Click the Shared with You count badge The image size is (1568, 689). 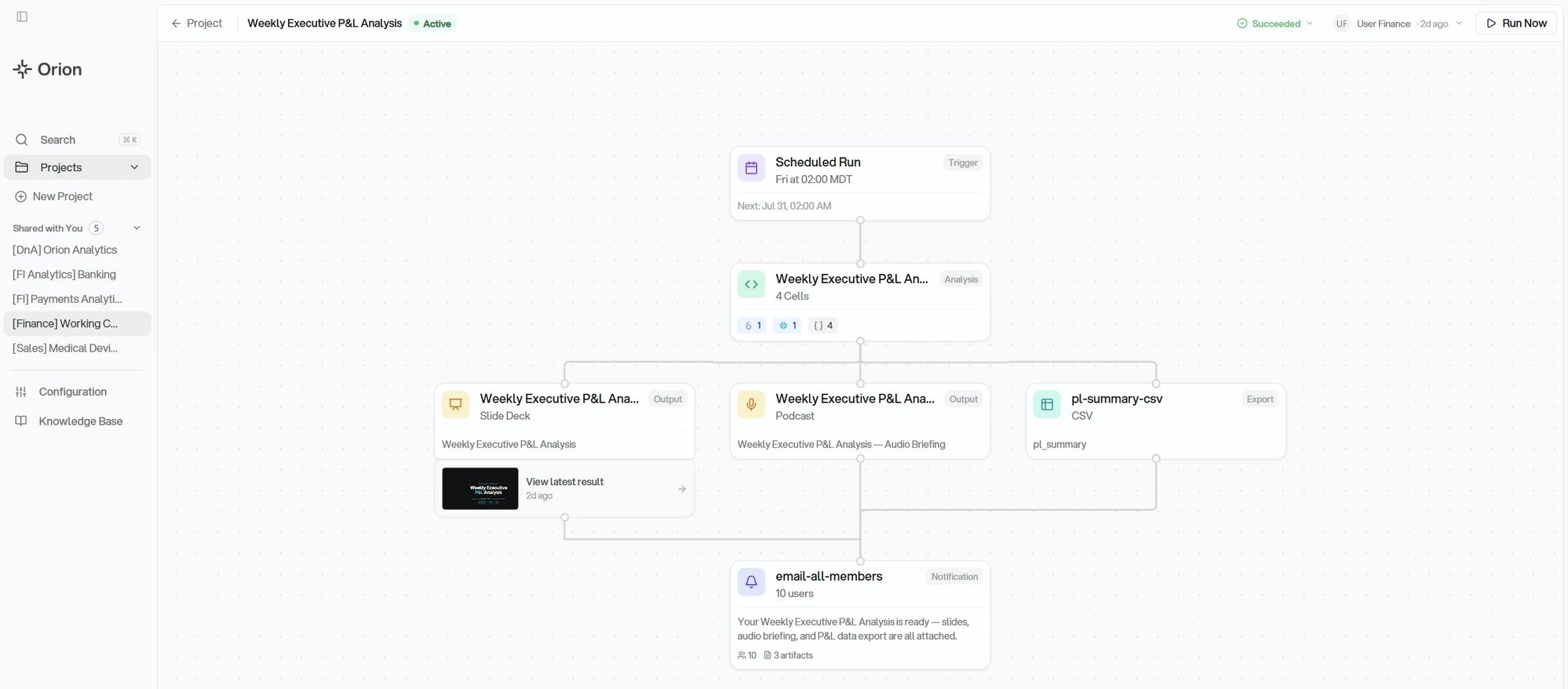point(96,228)
